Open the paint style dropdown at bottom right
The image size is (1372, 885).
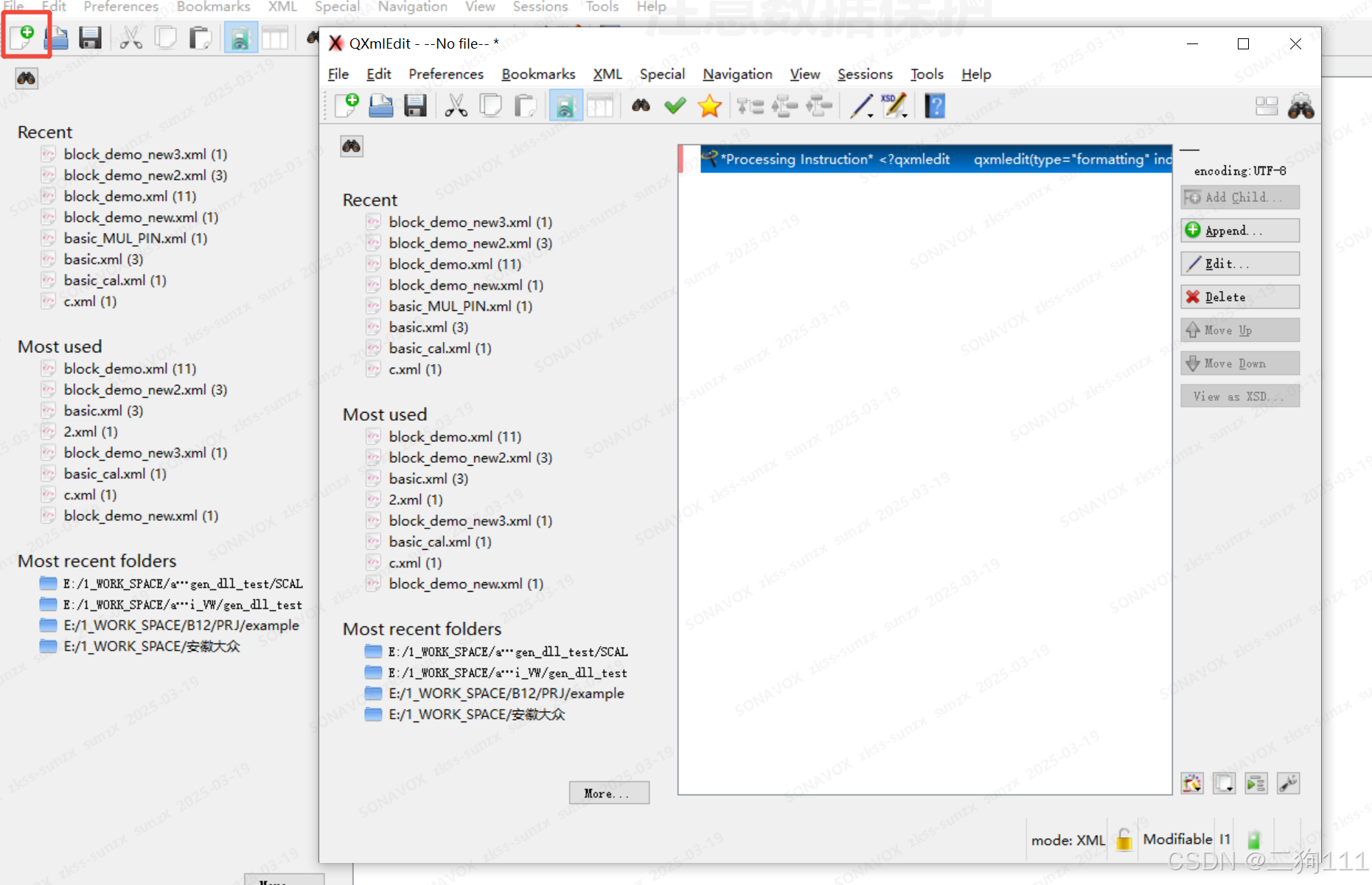1192,783
